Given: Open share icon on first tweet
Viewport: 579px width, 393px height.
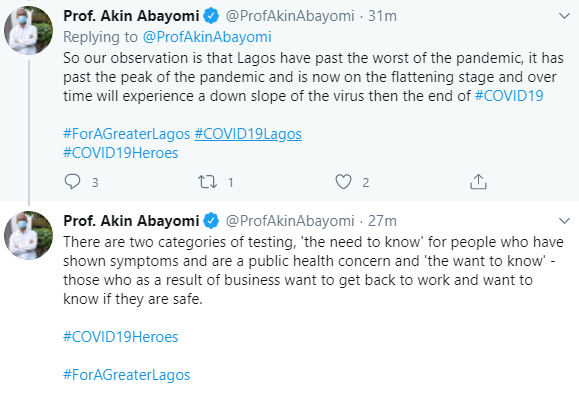Looking at the screenshot, I should (478, 182).
